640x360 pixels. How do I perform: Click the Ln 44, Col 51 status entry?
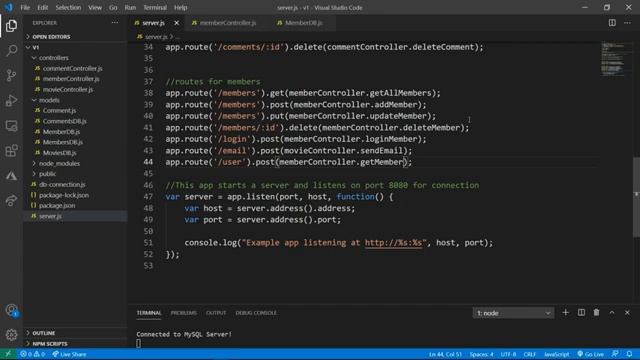coord(445,354)
